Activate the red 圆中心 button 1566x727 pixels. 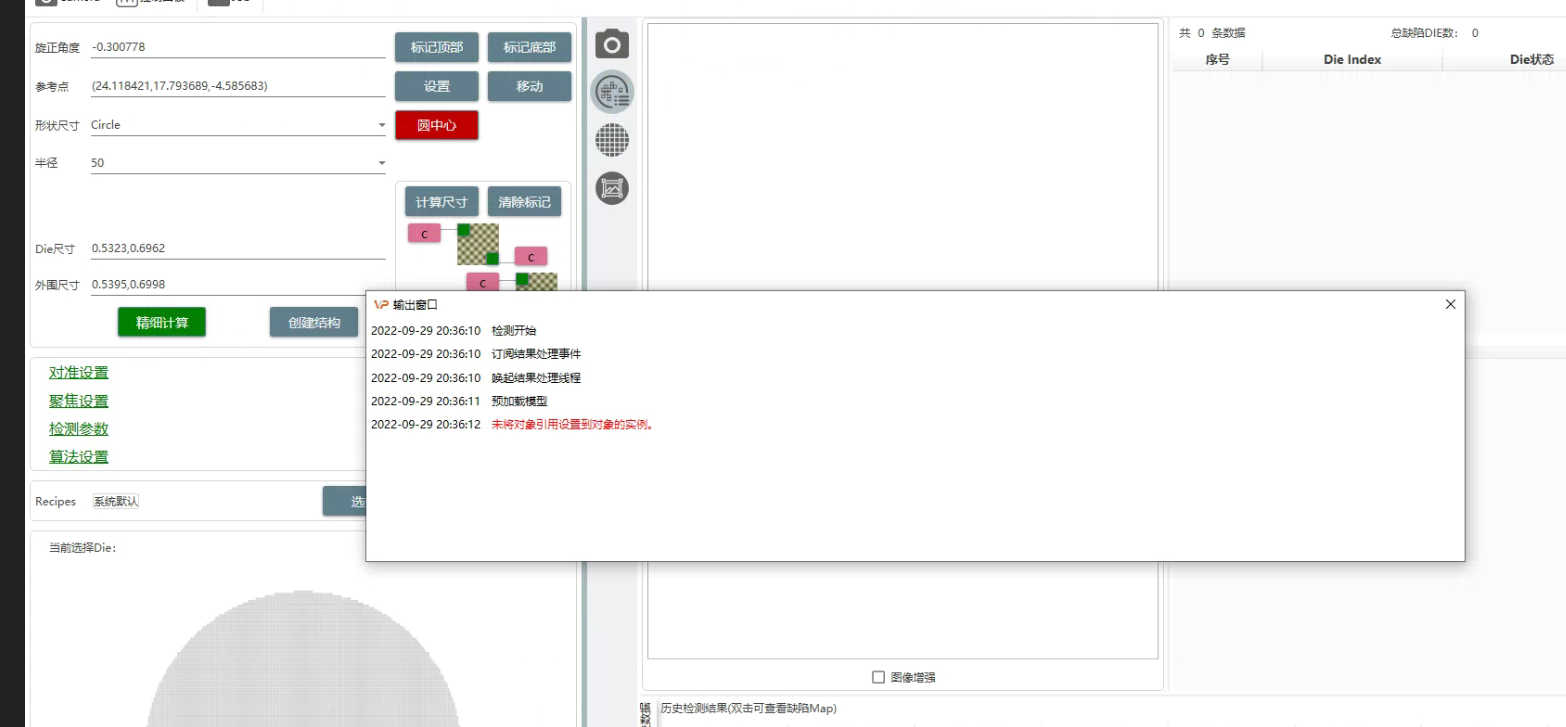coord(437,125)
